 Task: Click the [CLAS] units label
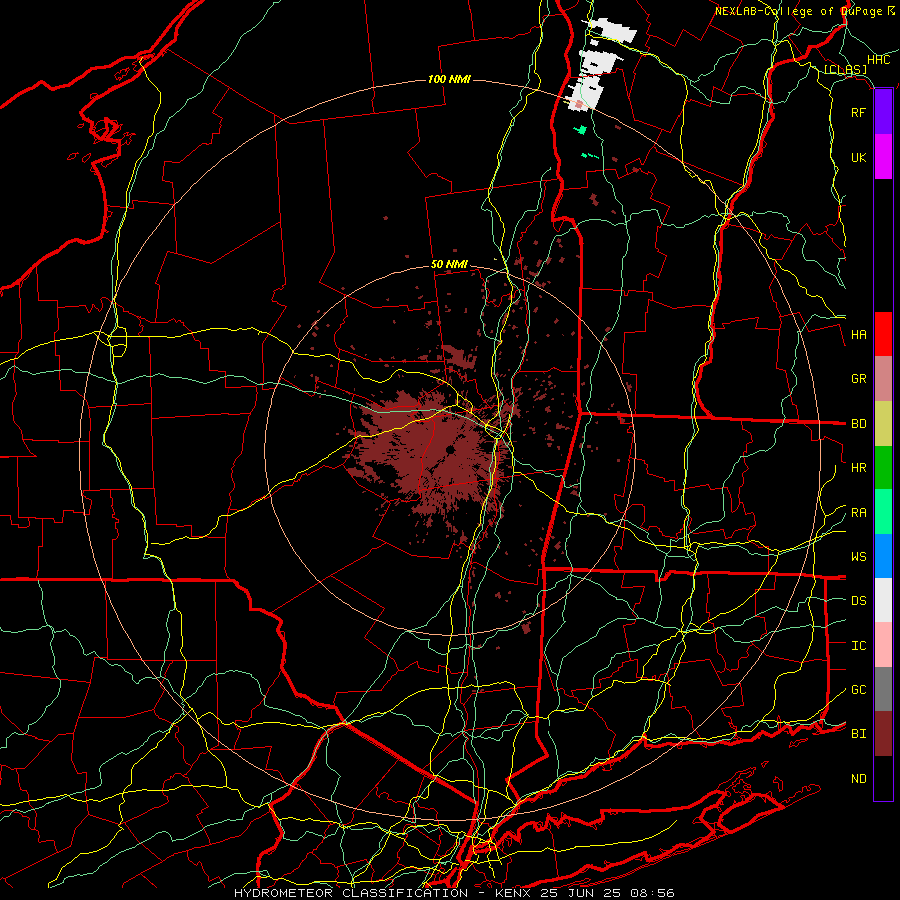click(x=845, y=70)
